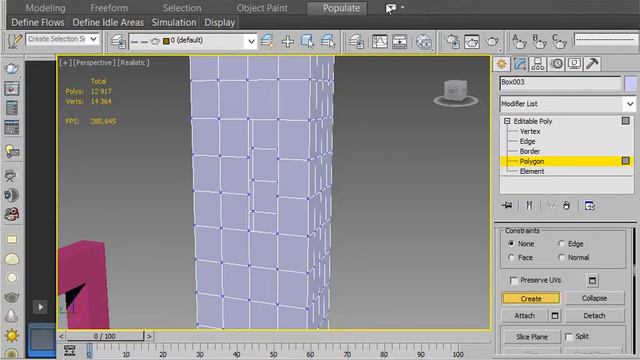Open the Simulation ribbon panel

(174, 22)
